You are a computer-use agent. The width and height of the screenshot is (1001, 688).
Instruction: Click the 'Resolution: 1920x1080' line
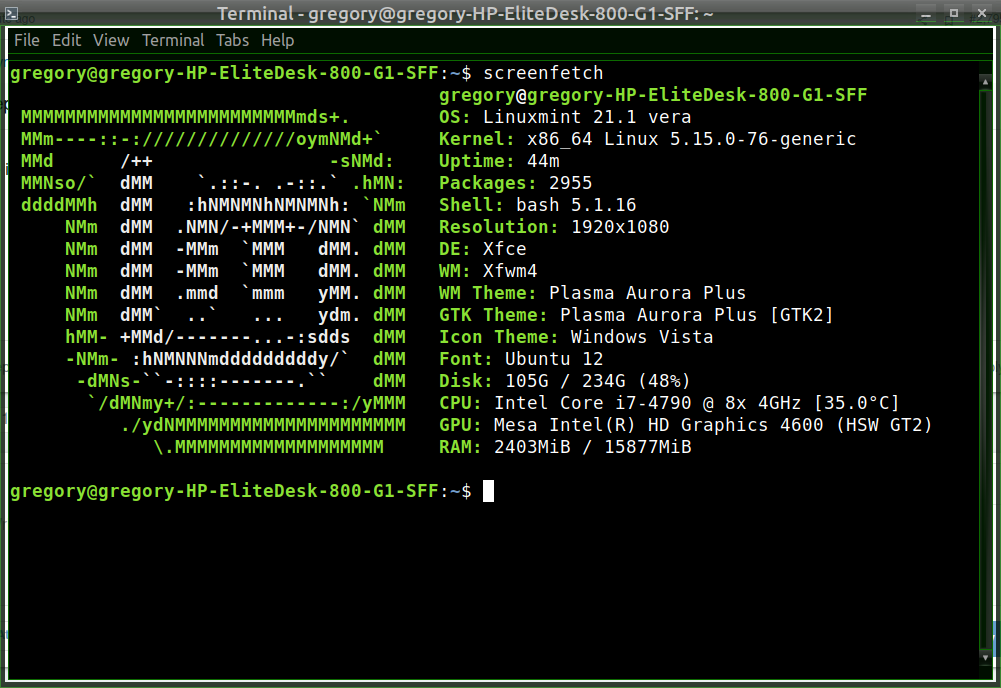(x=554, y=227)
